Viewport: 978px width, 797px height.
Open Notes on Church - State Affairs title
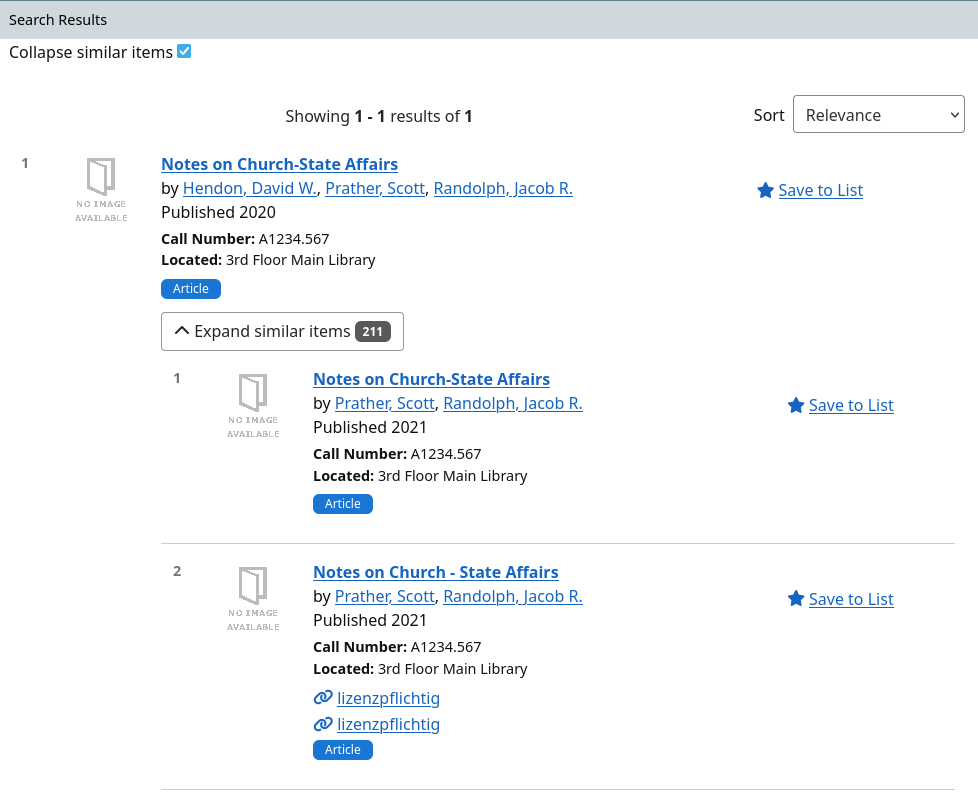click(435, 572)
